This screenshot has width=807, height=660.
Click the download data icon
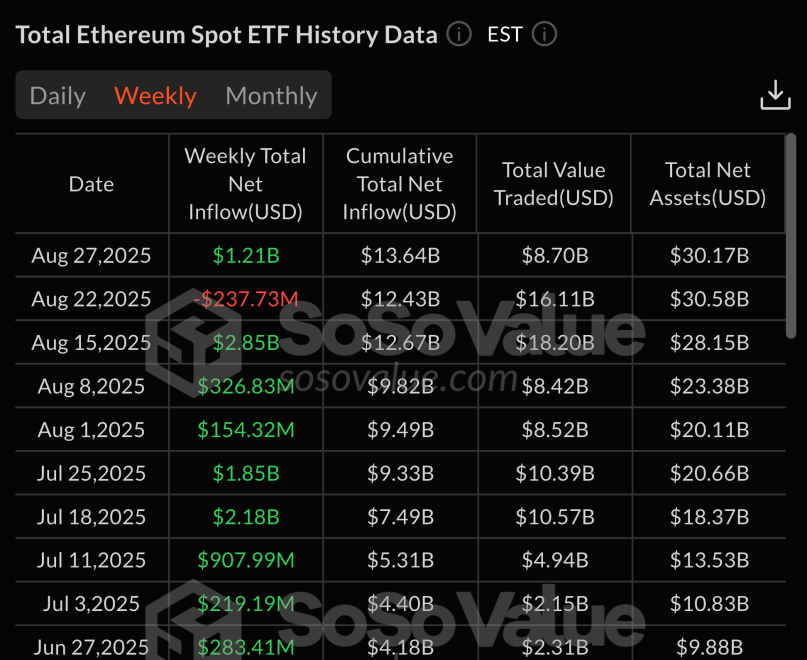tap(775, 94)
